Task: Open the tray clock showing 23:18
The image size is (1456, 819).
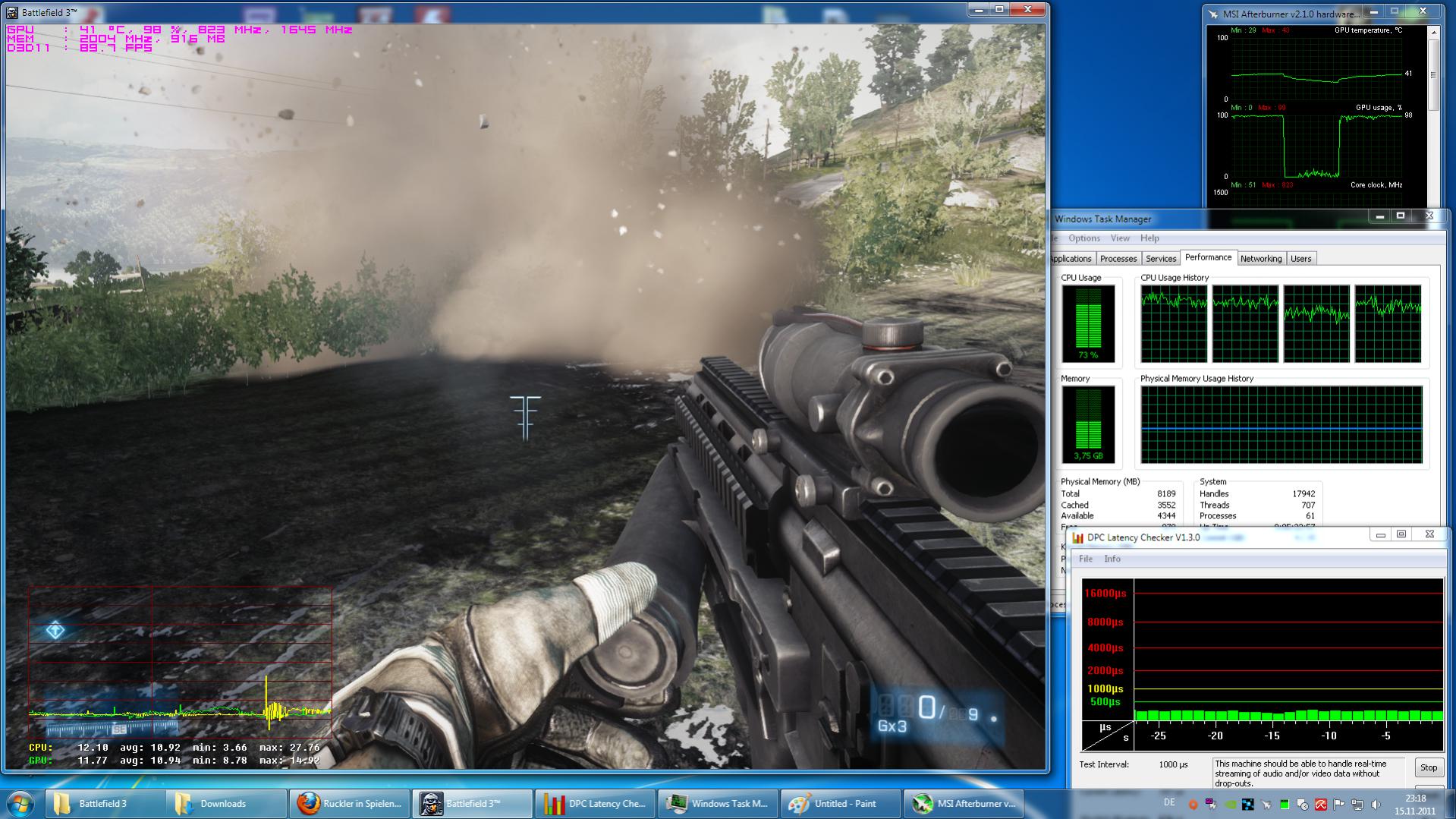Action: [1415, 805]
